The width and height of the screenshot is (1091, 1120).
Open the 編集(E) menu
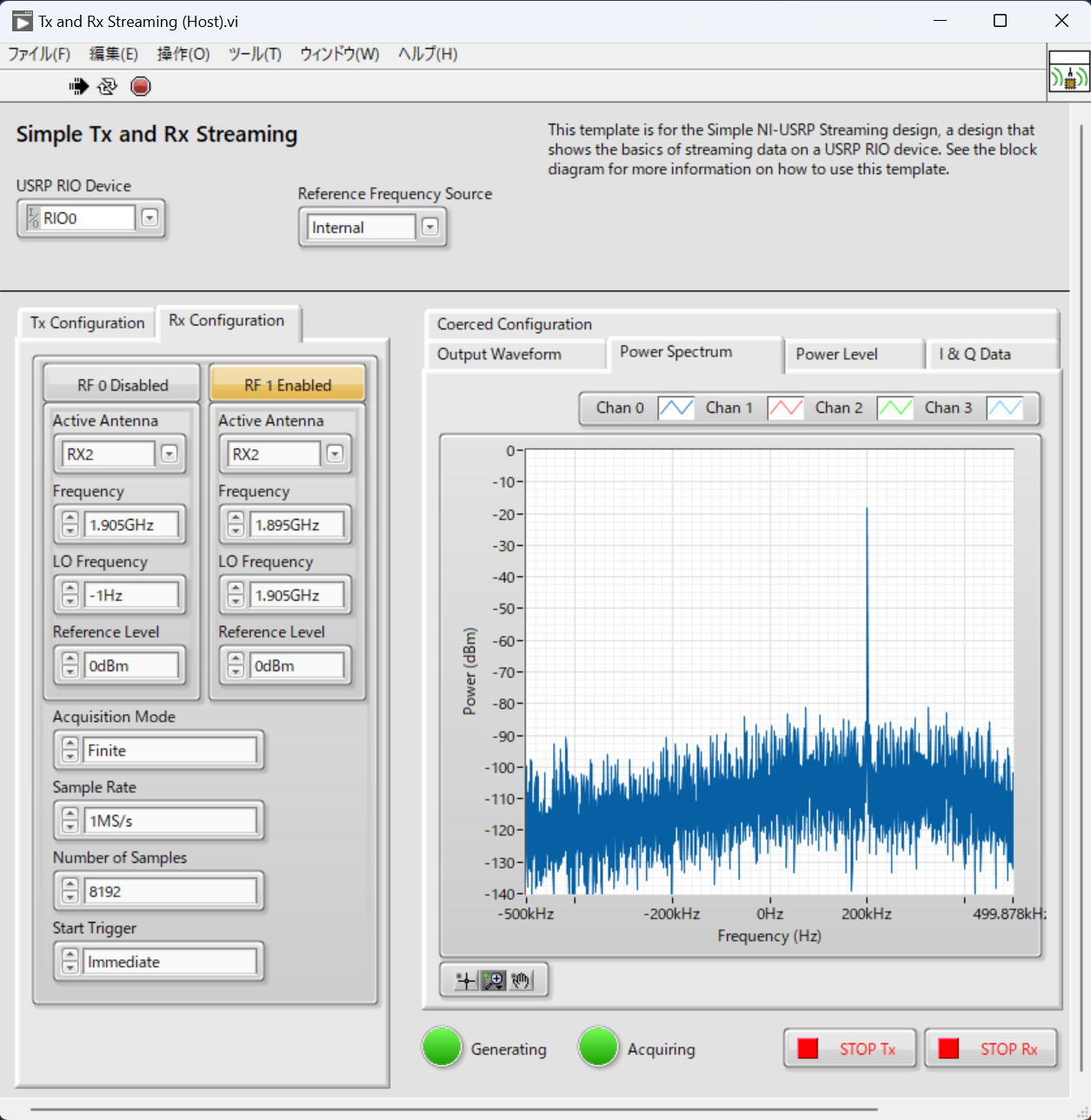[x=114, y=54]
